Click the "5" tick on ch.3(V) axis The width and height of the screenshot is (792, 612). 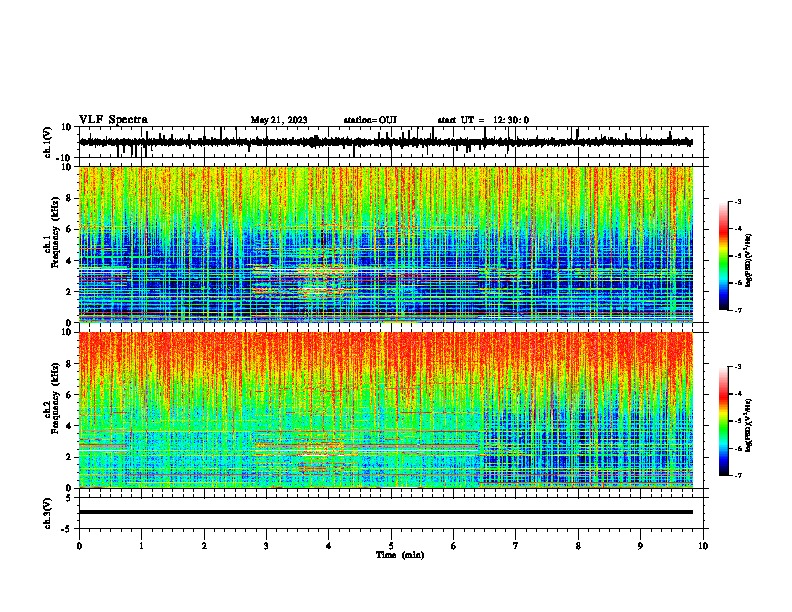(x=69, y=498)
